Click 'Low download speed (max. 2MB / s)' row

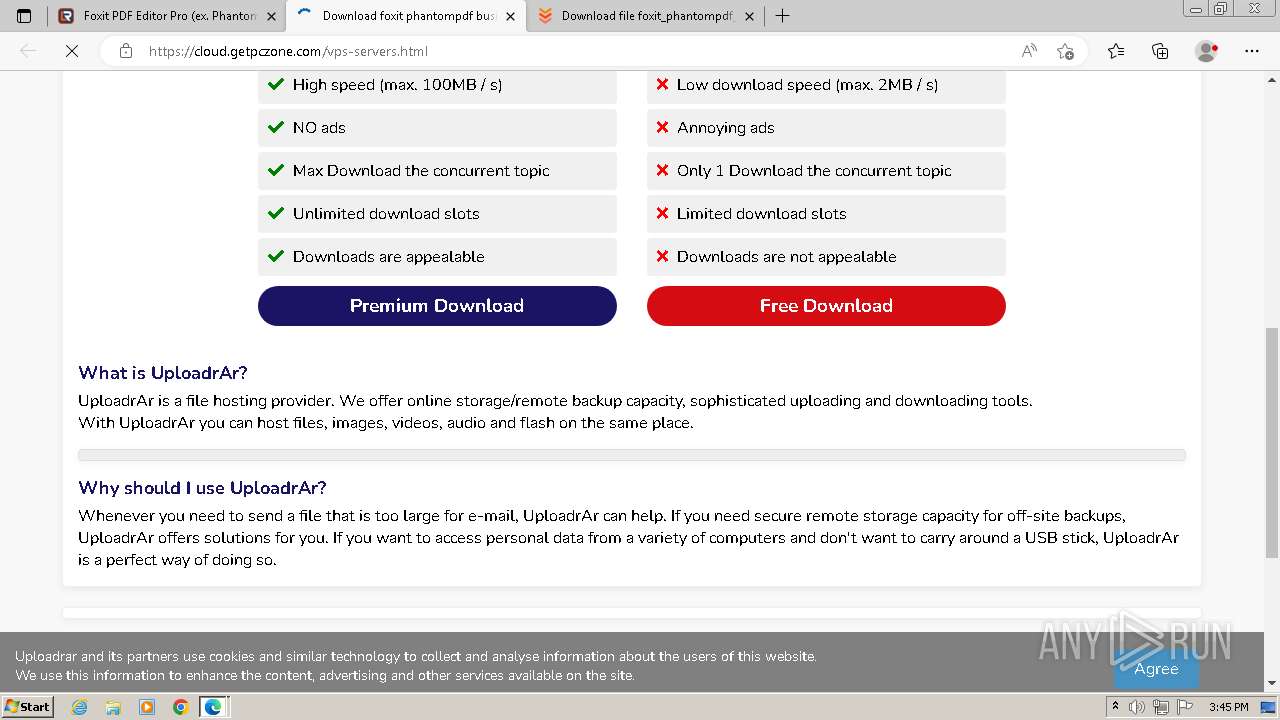tap(826, 85)
